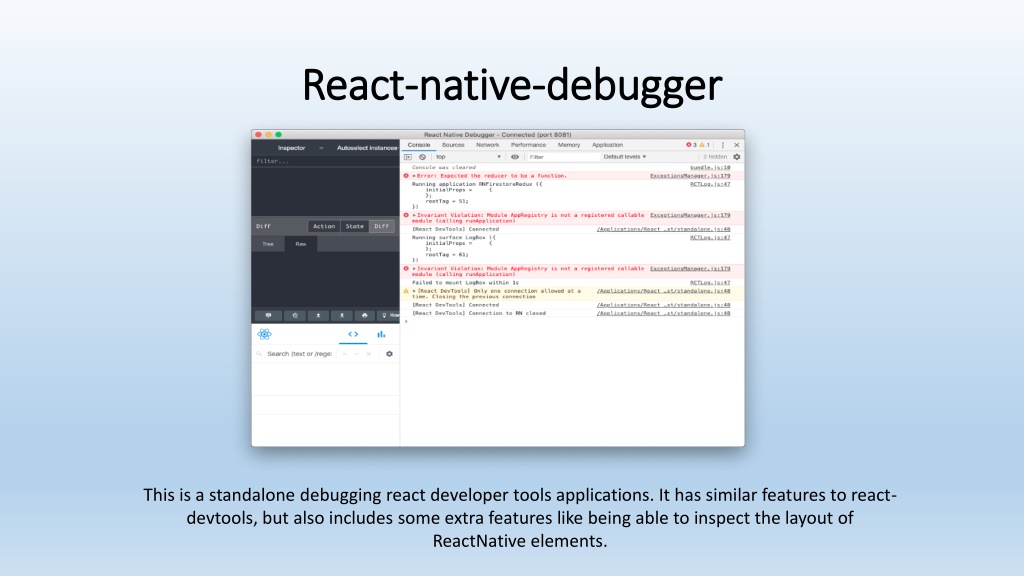The height and width of the screenshot is (576, 1024).
Task: Open standalone.js:48 link on the yellow warning row
Action: tap(664, 291)
